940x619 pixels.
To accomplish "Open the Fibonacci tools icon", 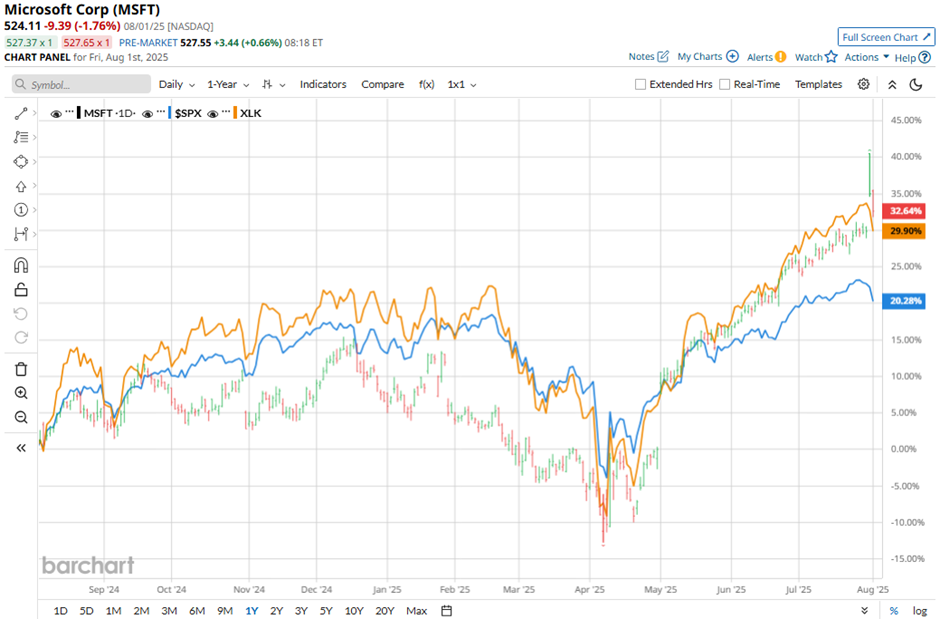I will pos(21,137).
